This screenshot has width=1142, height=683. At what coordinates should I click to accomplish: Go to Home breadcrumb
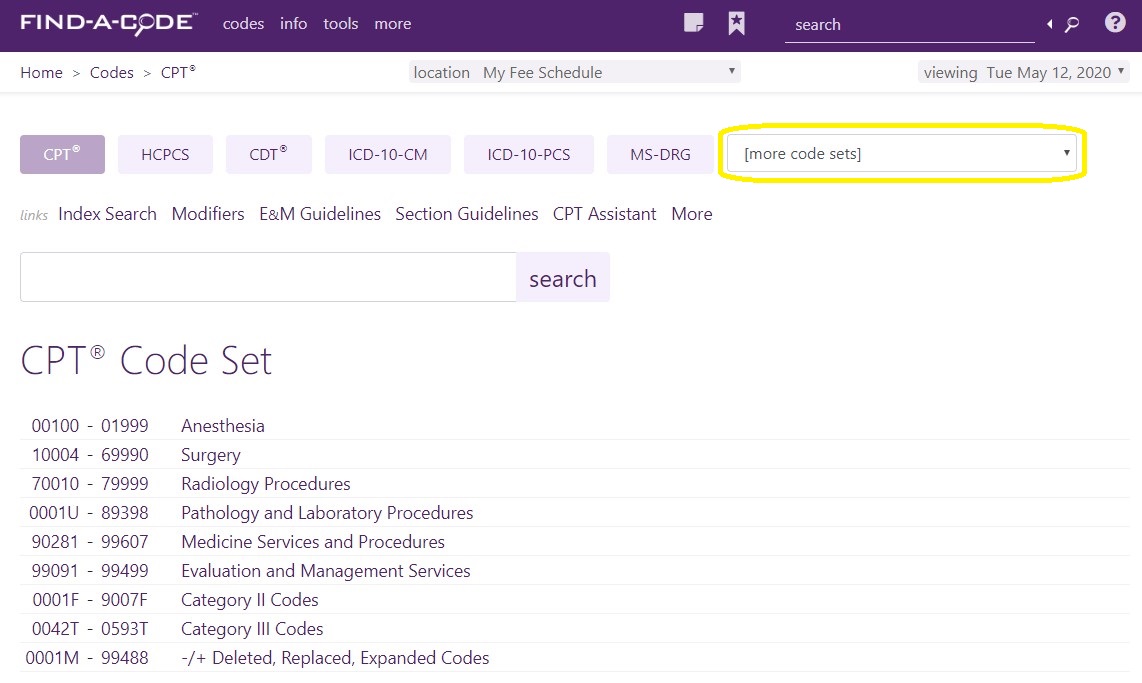42,73
